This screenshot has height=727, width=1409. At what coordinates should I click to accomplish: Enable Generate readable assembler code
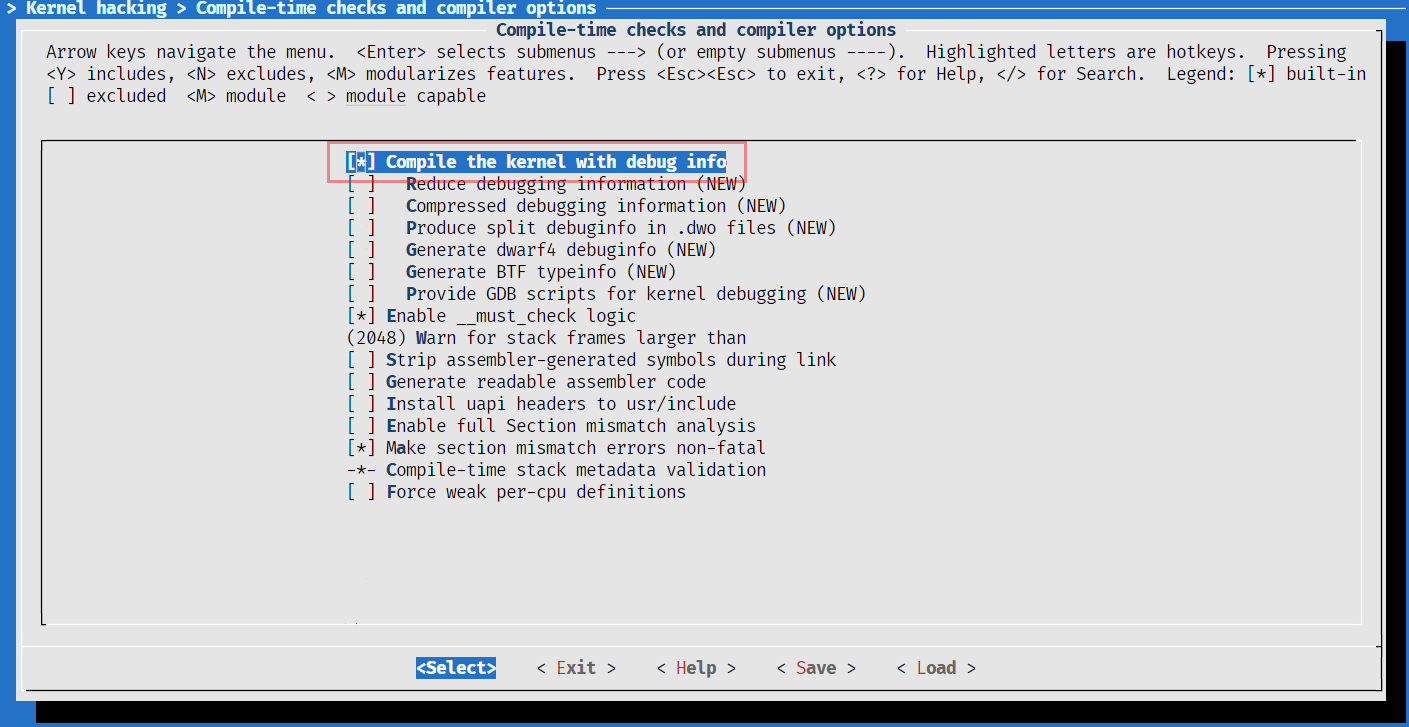coord(362,382)
